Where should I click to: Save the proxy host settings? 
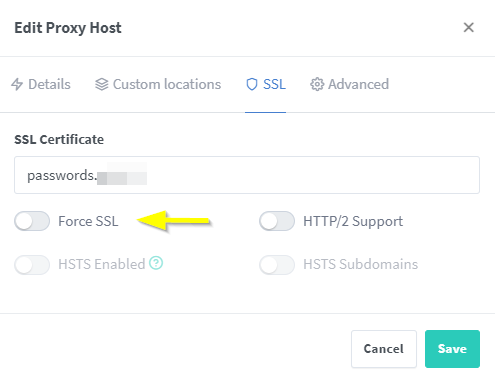(452, 349)
